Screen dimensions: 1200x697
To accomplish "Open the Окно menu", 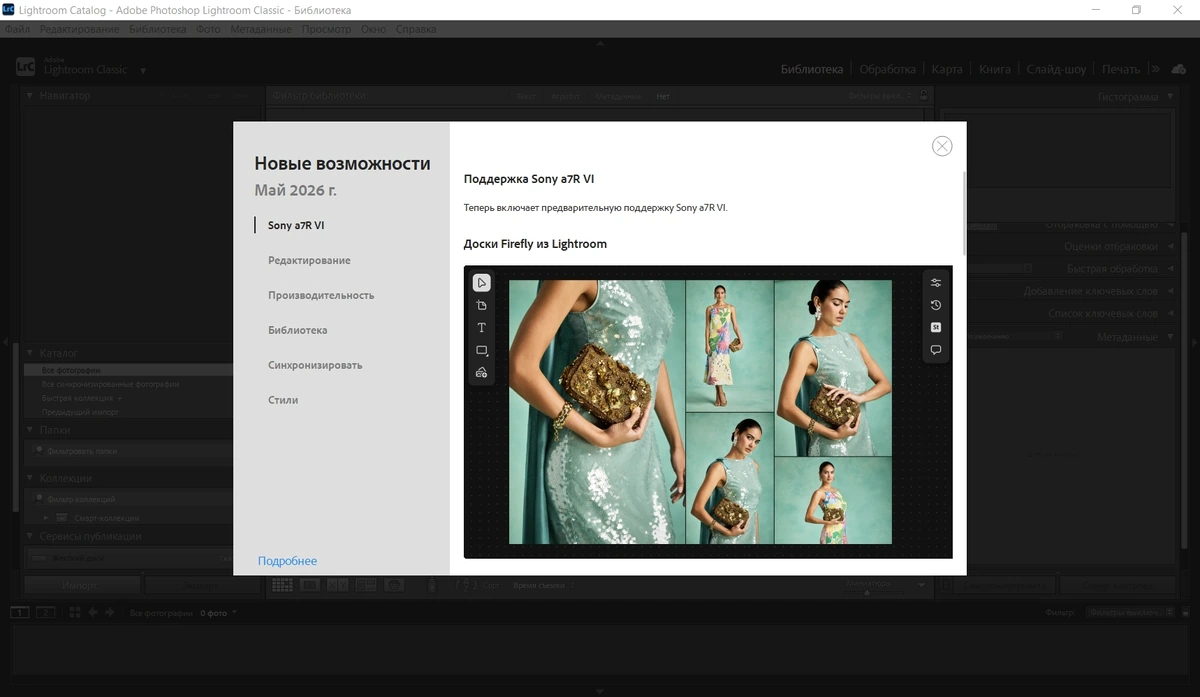I will coord(373,29).
